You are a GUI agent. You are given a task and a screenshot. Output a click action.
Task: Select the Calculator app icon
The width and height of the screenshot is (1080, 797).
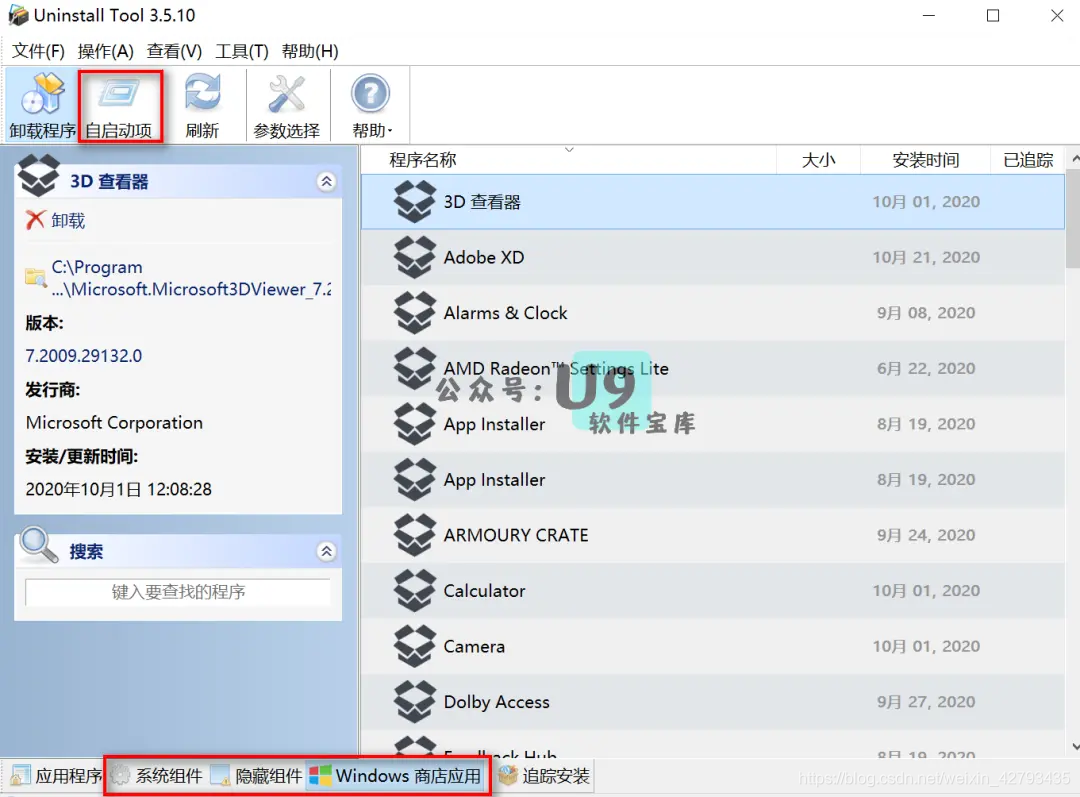click(x=415, y=590)
